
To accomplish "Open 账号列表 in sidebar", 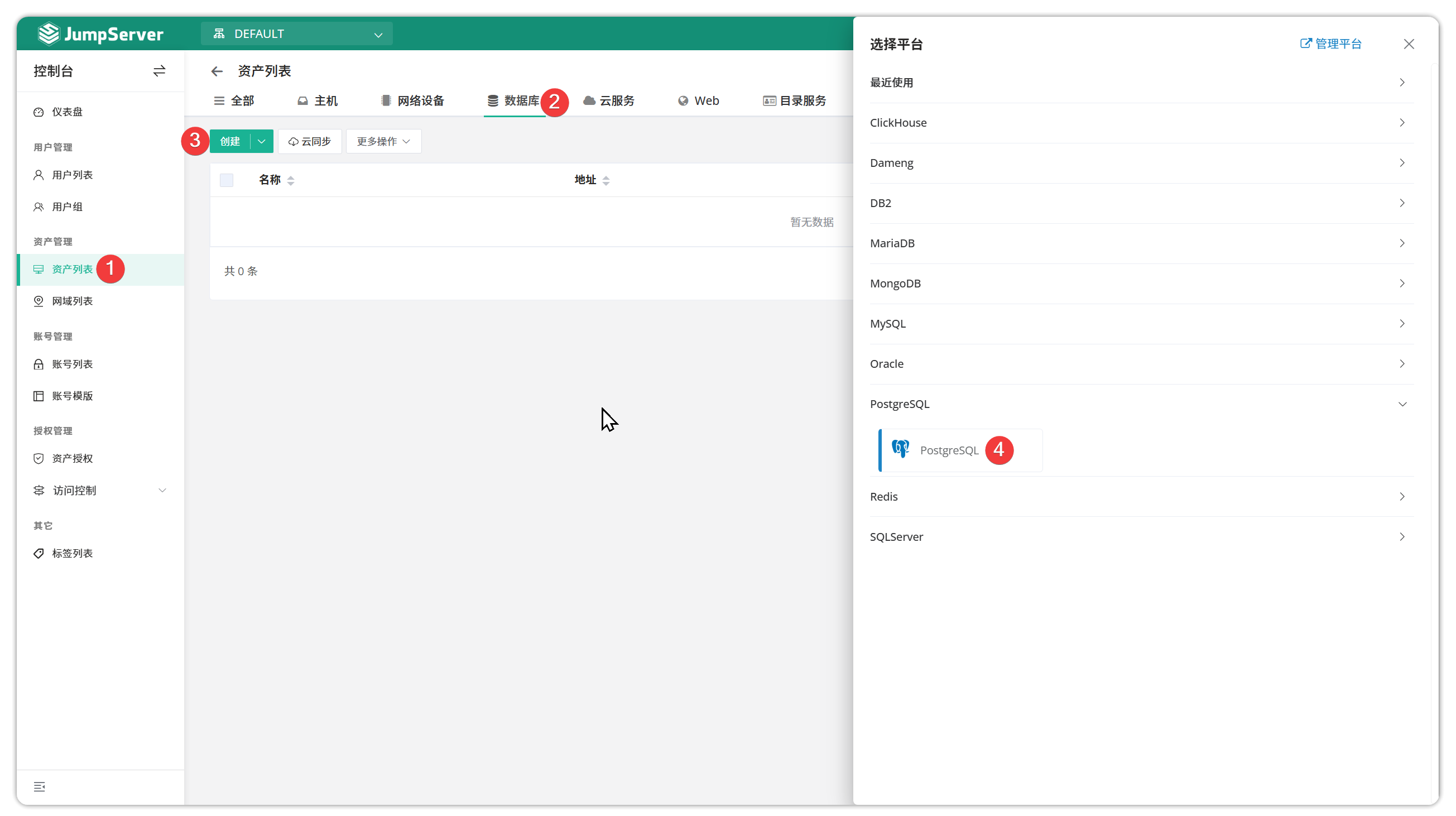I will 72,364.
